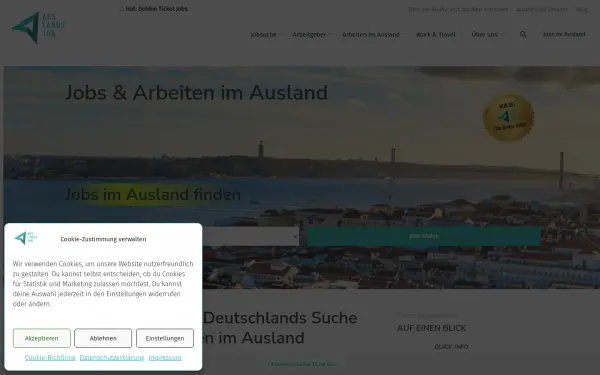Click the golden ticket badge on the hero image
This screenshot has height=375, width=600.
(509, 117)
